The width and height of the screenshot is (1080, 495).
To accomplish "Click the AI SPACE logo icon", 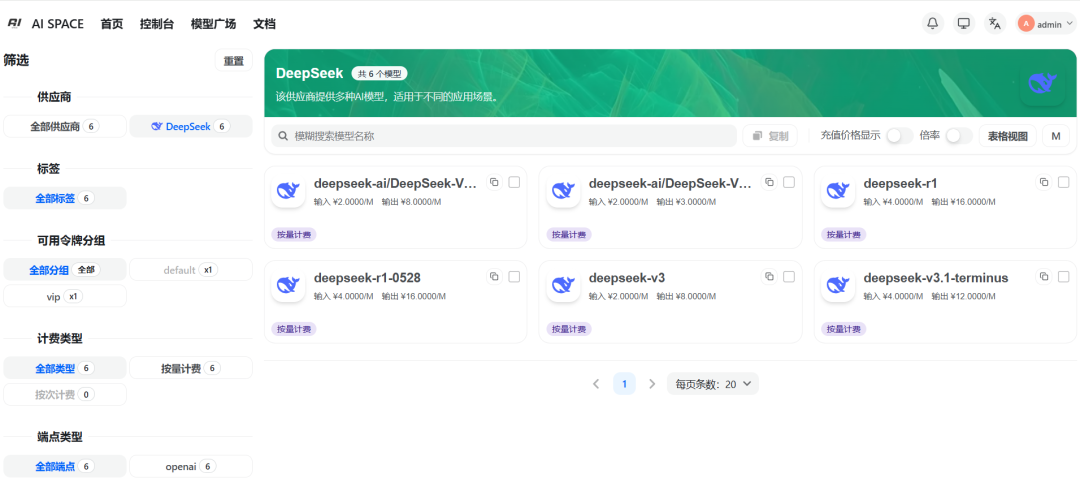I will [15, 23].
